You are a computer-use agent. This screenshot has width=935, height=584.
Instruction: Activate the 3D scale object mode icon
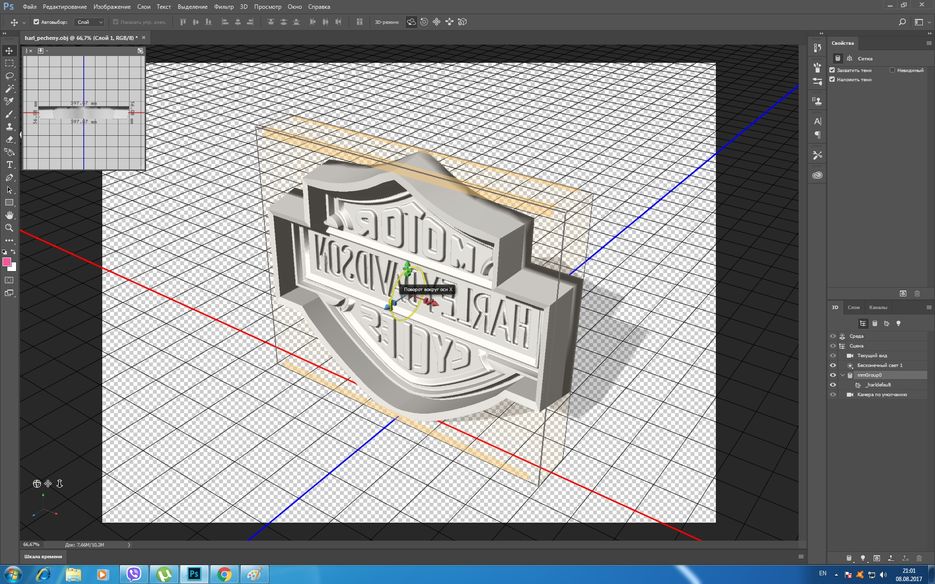click(x=462, y=22)
